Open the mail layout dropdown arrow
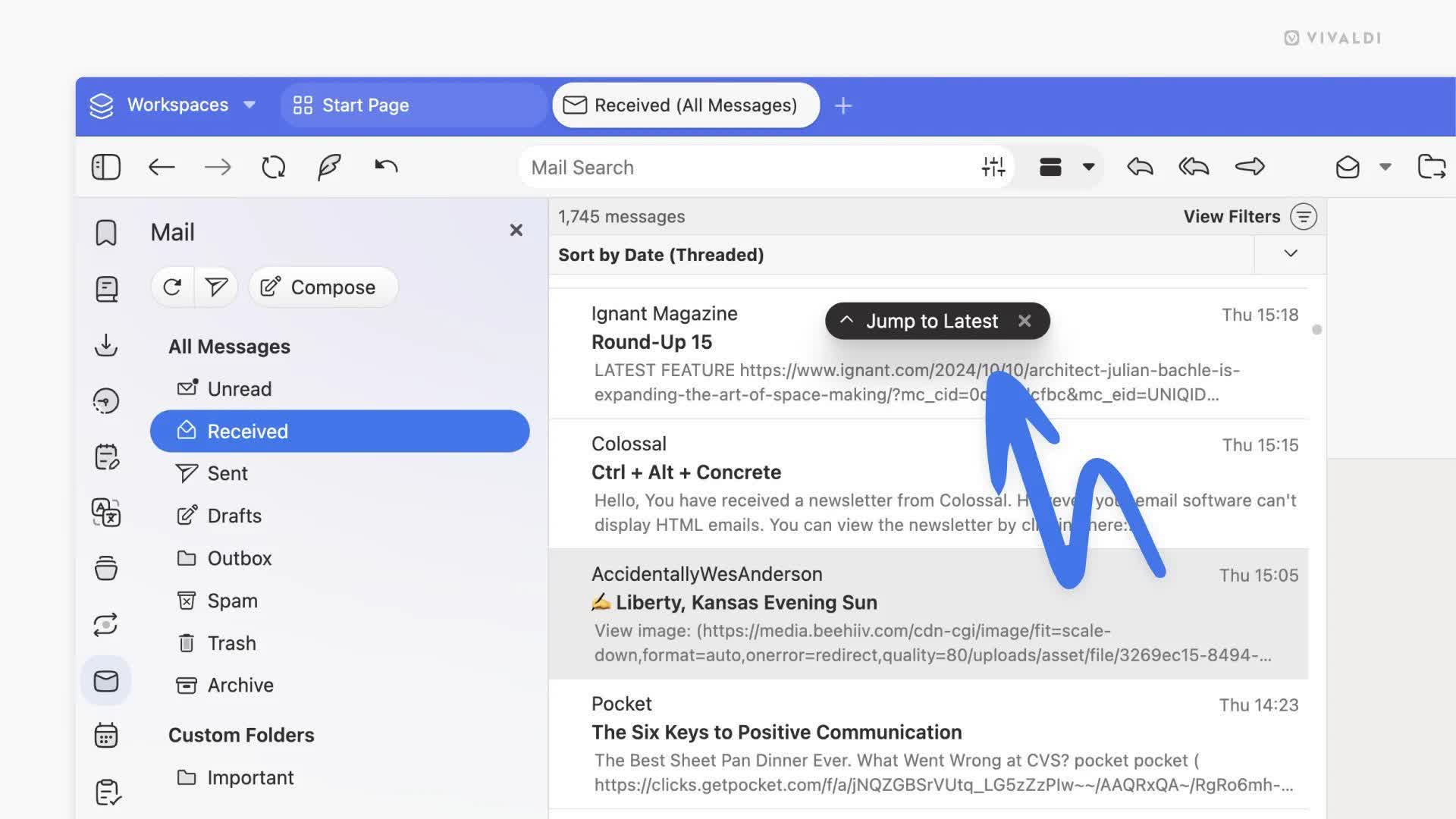The width and height of the screenshot is (1456, 819). (x=1088, y=167)
